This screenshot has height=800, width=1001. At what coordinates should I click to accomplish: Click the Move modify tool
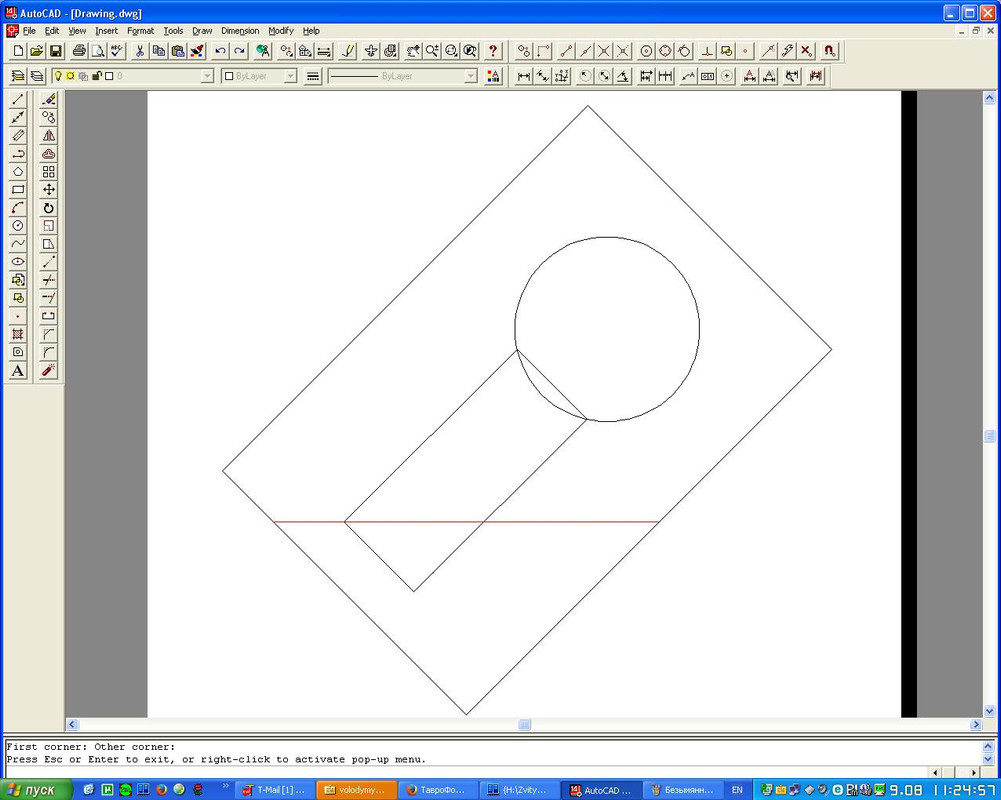tap(49, 190)
